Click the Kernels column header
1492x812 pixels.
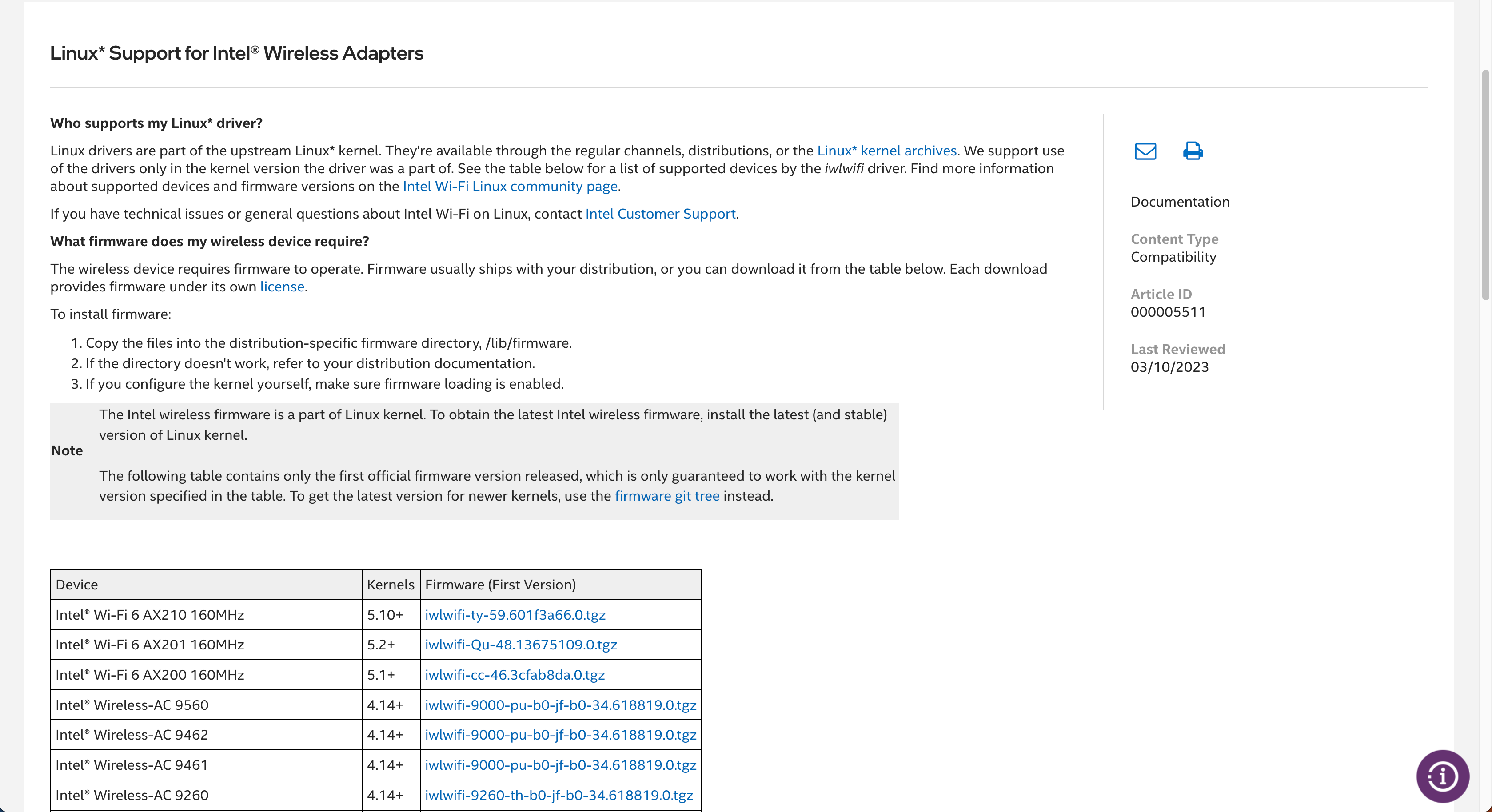point(391,585)
